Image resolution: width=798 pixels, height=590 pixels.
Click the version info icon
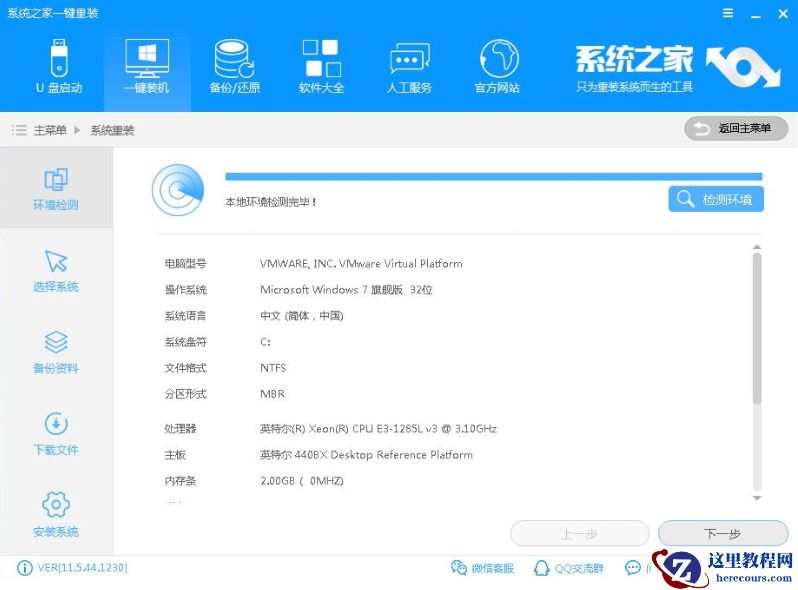pos(24,568)
